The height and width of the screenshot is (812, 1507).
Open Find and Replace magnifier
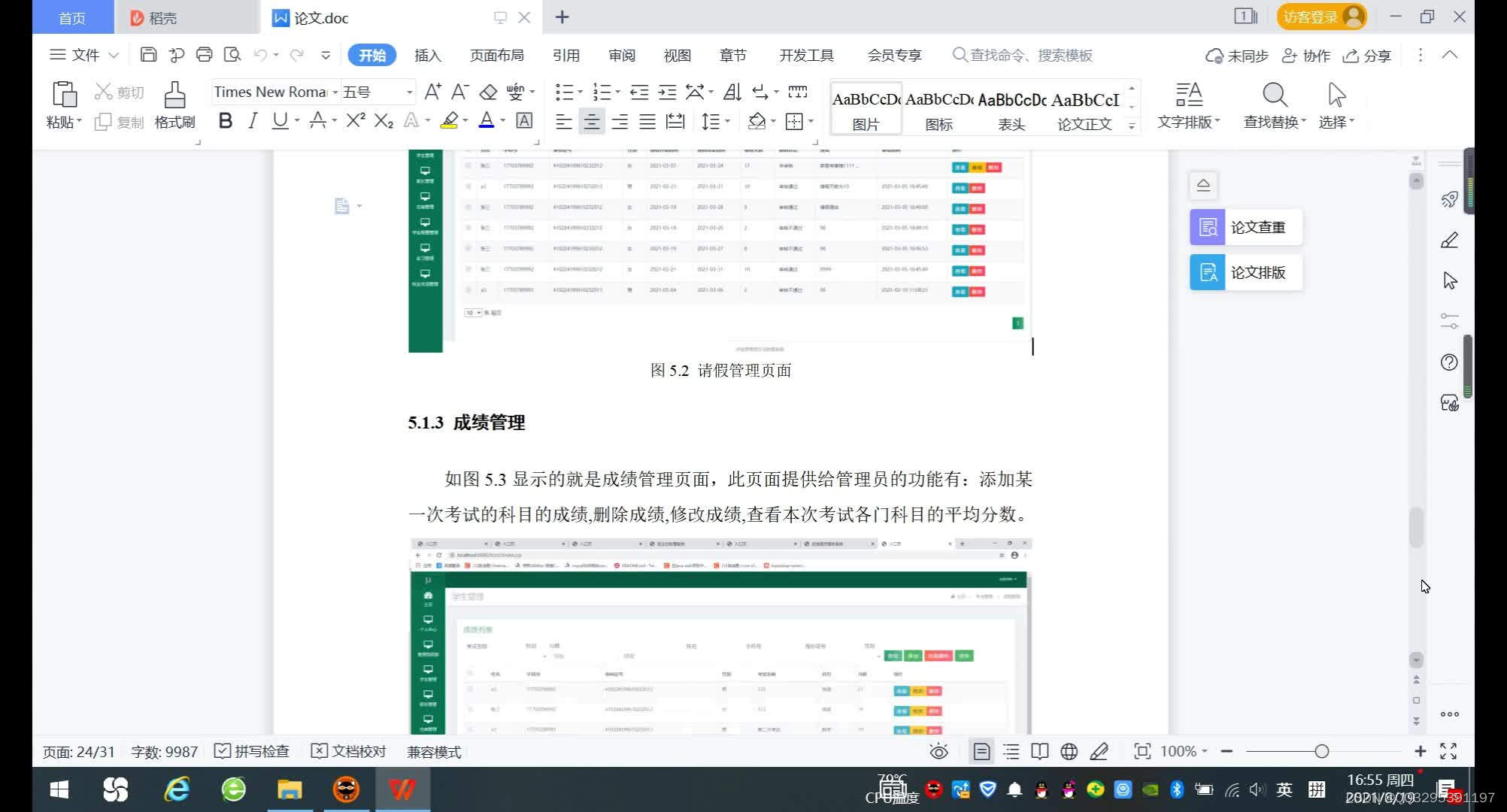(1275, 95)
